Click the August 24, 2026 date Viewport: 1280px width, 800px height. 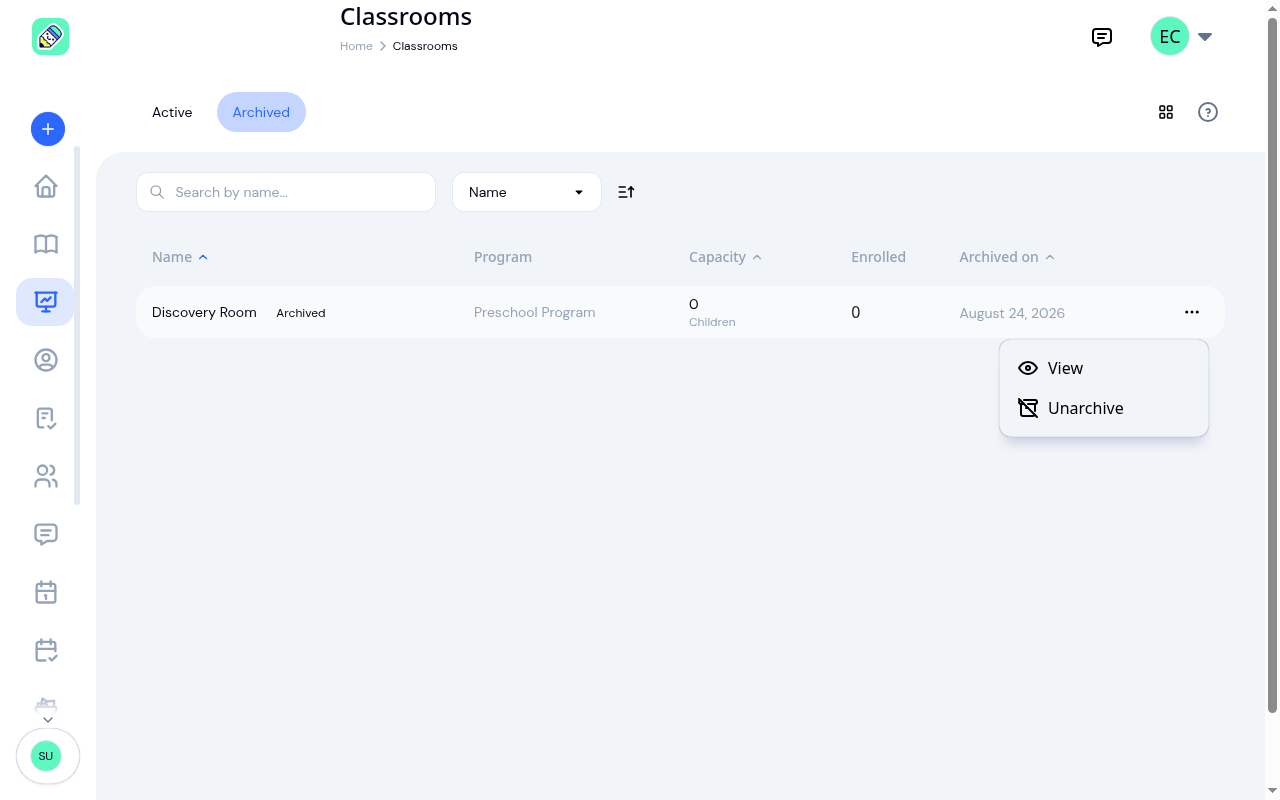pyautogui.click(x=1012, y=313)
